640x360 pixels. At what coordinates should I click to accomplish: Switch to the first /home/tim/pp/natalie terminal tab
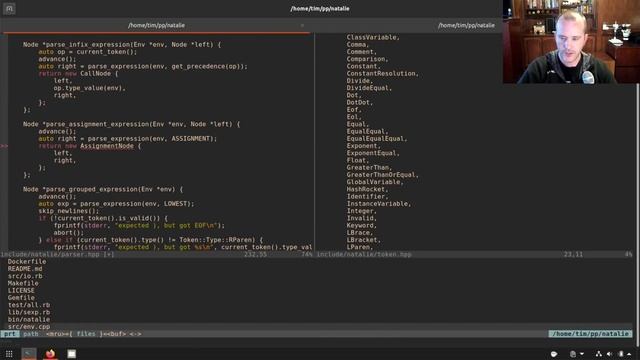coord(156,25)
